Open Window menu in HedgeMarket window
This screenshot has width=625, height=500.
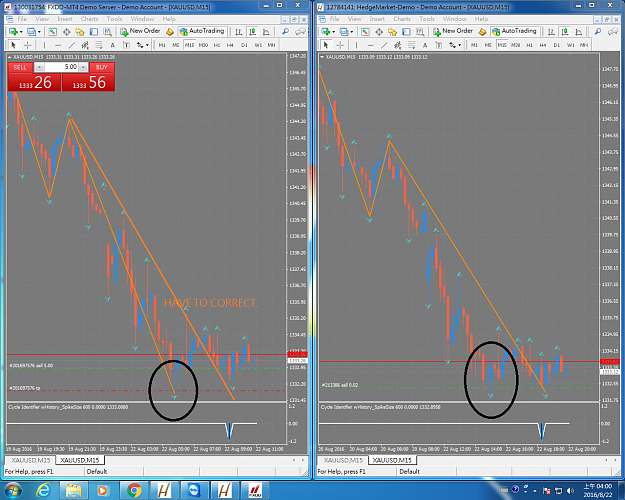pos(455,19)
